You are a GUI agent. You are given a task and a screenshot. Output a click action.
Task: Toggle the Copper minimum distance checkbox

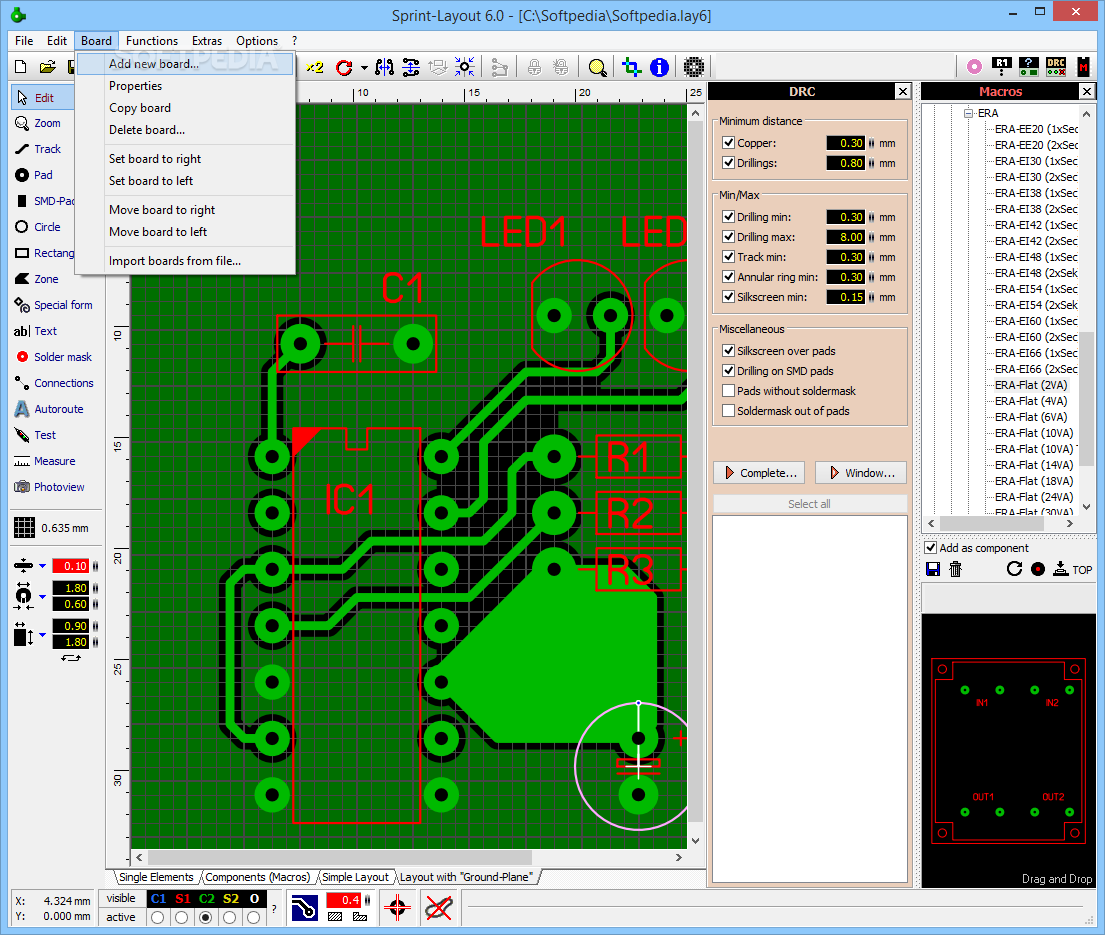point(729,143)
